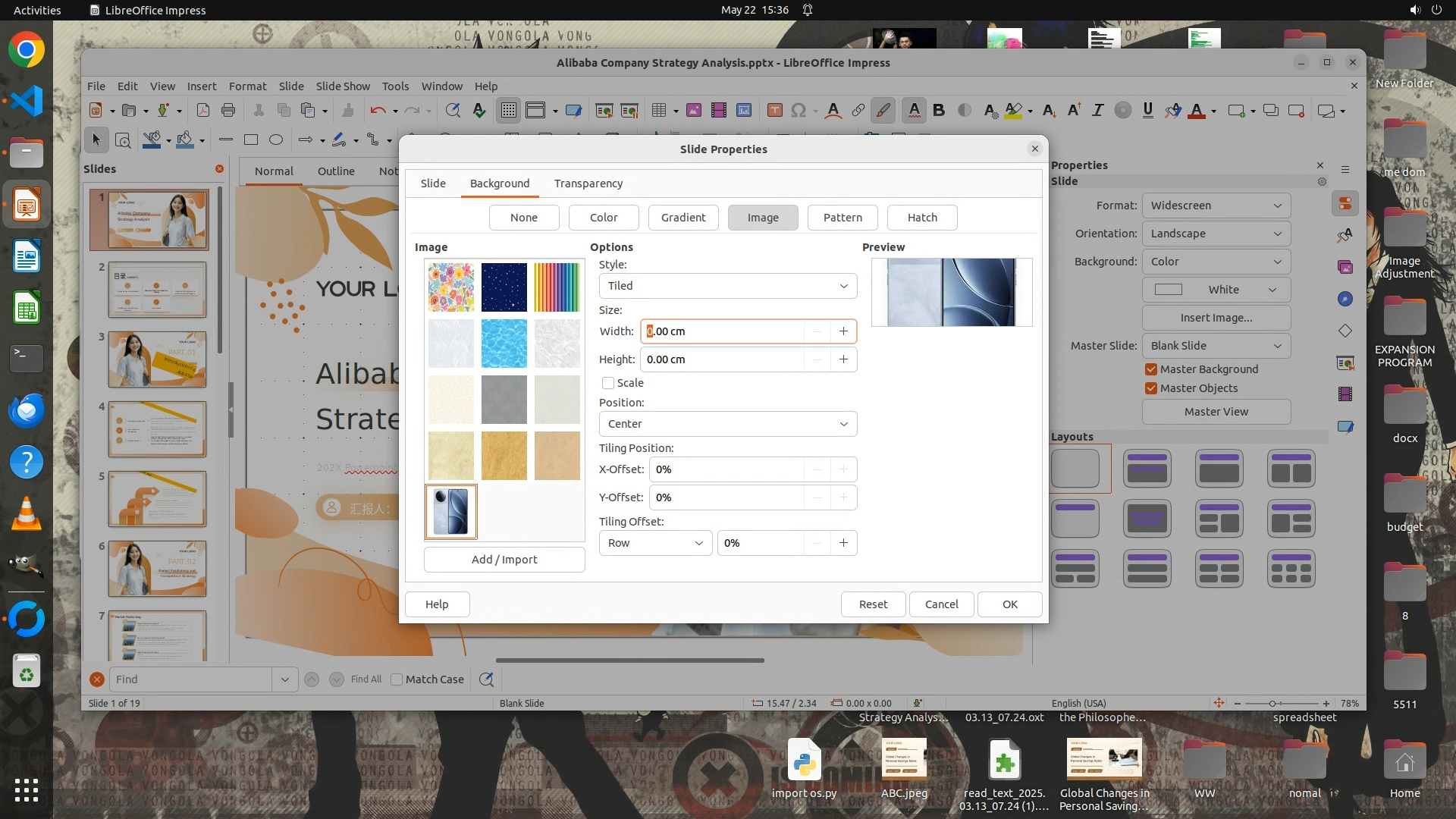
Task: Click the Undo arrow icon
Action: pyautogui.click(x=378, y=111)
